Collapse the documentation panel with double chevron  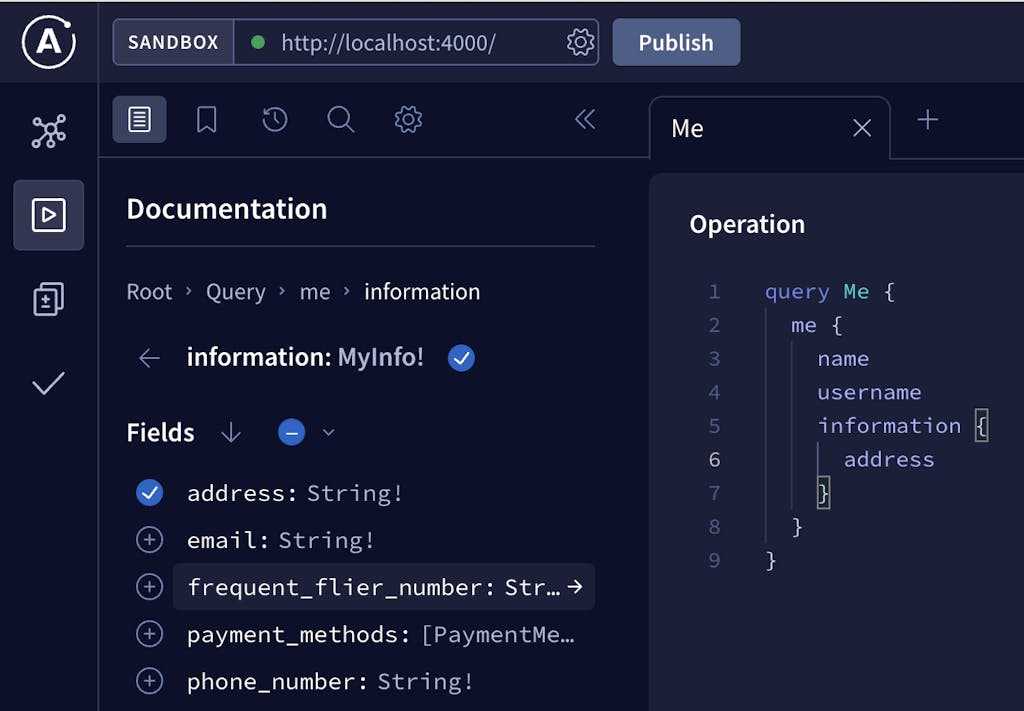585,120
